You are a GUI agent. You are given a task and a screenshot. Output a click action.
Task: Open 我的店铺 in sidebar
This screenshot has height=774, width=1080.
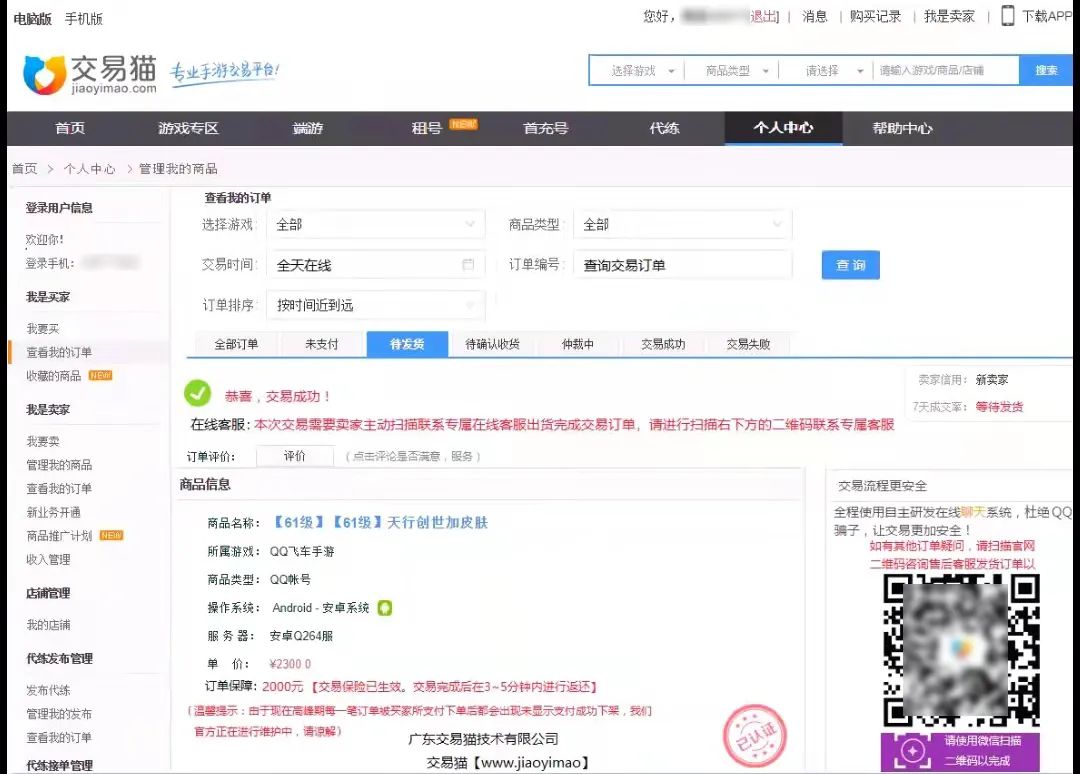pyautogui.click(x=48, y=625)
